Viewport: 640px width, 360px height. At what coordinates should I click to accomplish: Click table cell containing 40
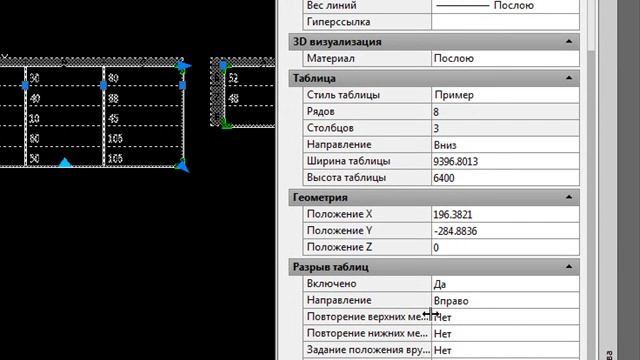pos(64,98)
